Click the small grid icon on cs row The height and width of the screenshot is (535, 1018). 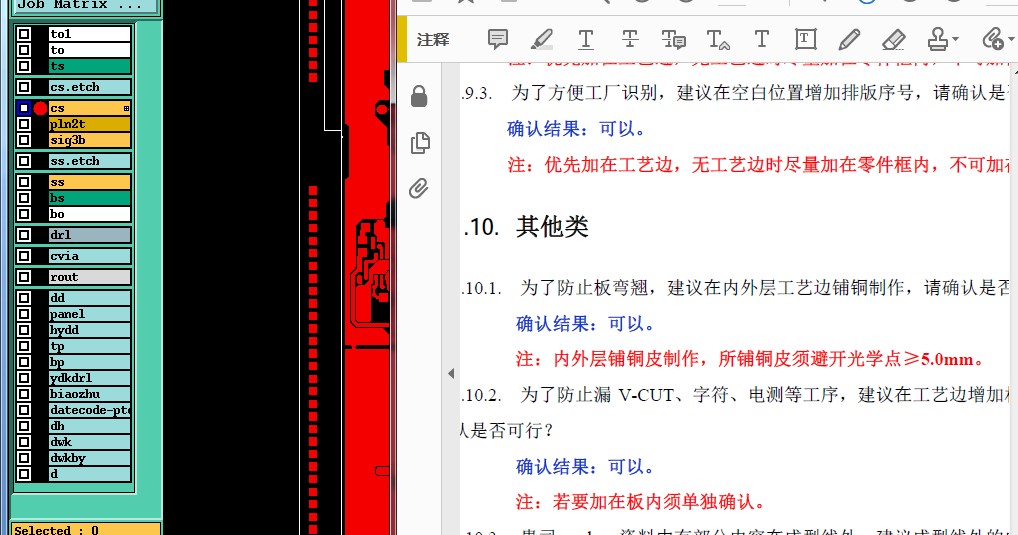click(x=126, y=108)
